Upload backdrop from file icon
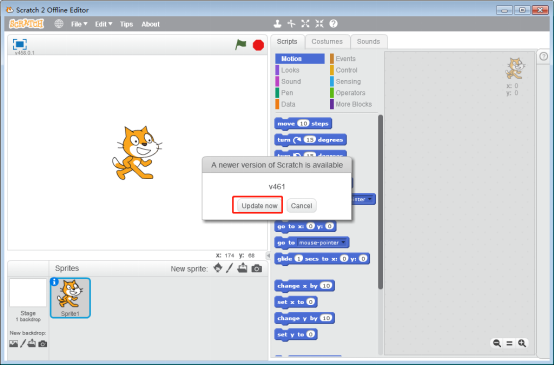The width and height of the screenshot is (554, 365). coord(32,343)
